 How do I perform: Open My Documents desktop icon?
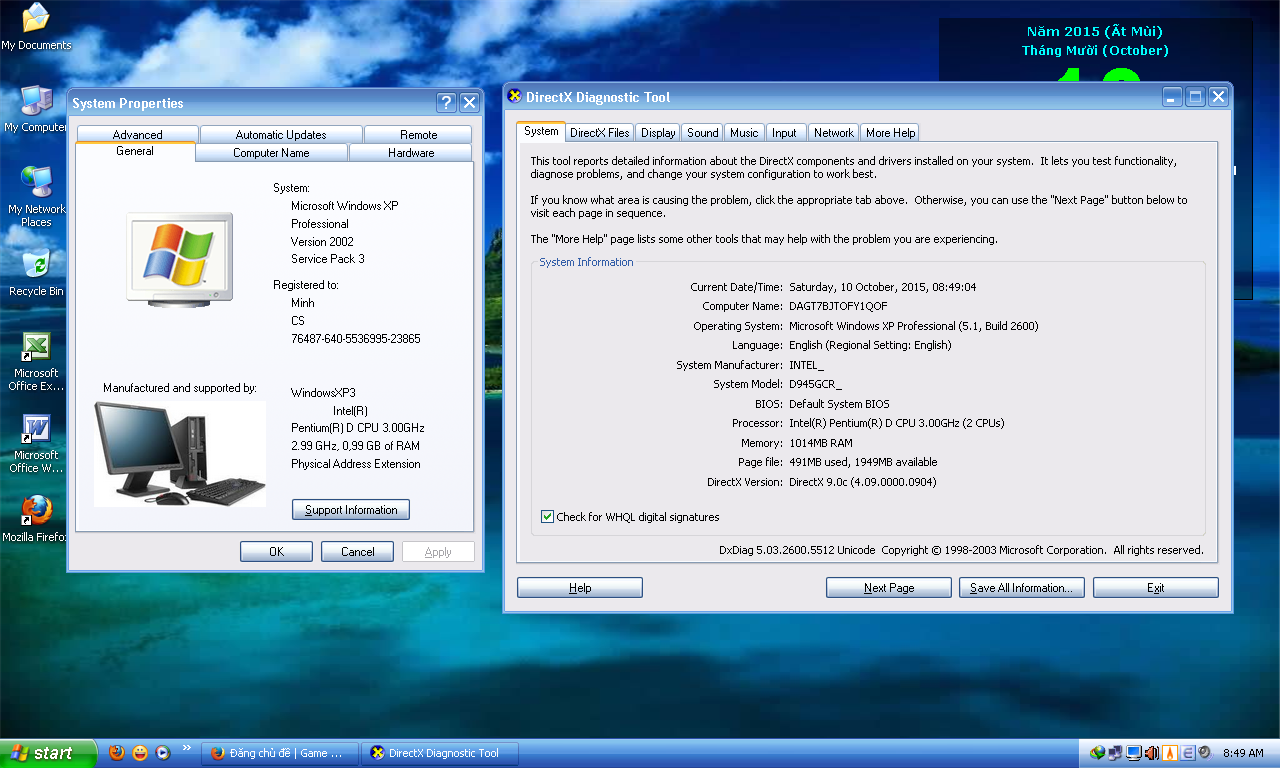[x=36, y=27]
